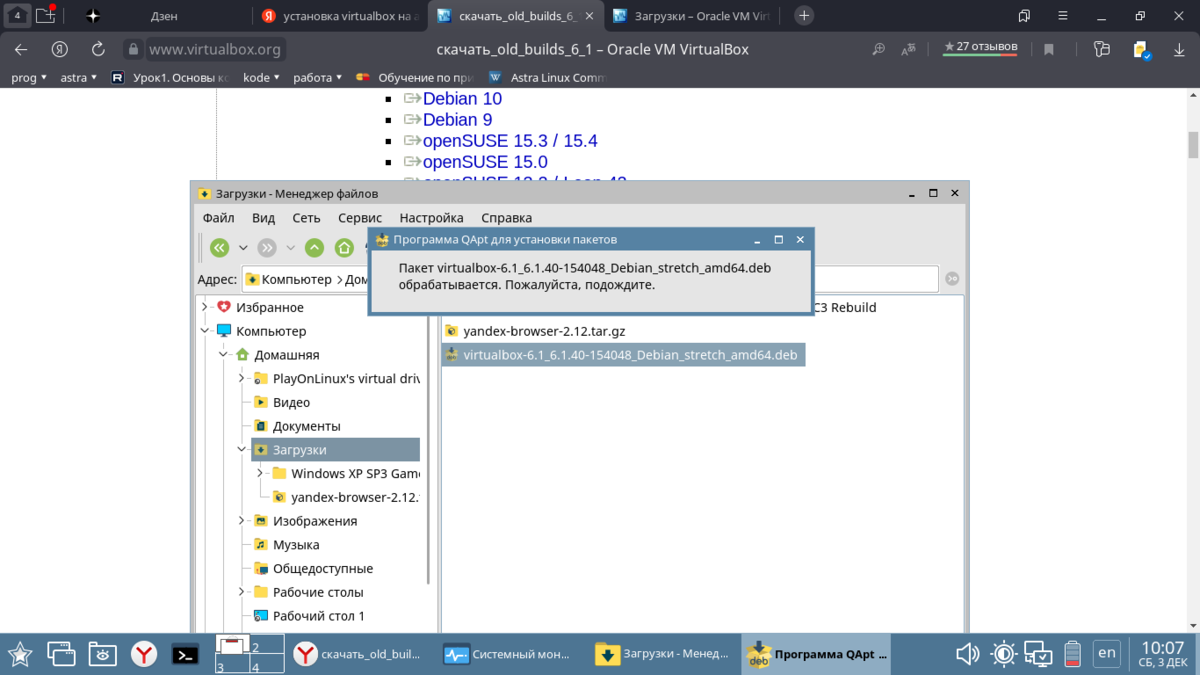Expand Windows XP SP3 Game folder in tree
The height and width of the screenshot is (675, 1200).
(x=260, y=473)
